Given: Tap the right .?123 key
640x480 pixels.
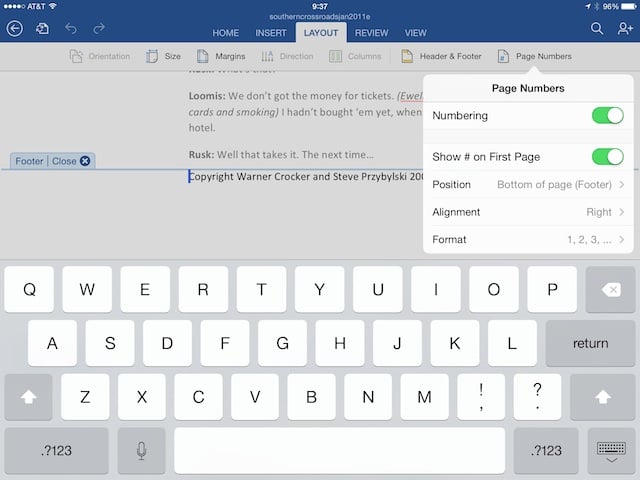Looking at the screenshot, I should (x=546, y=451).
